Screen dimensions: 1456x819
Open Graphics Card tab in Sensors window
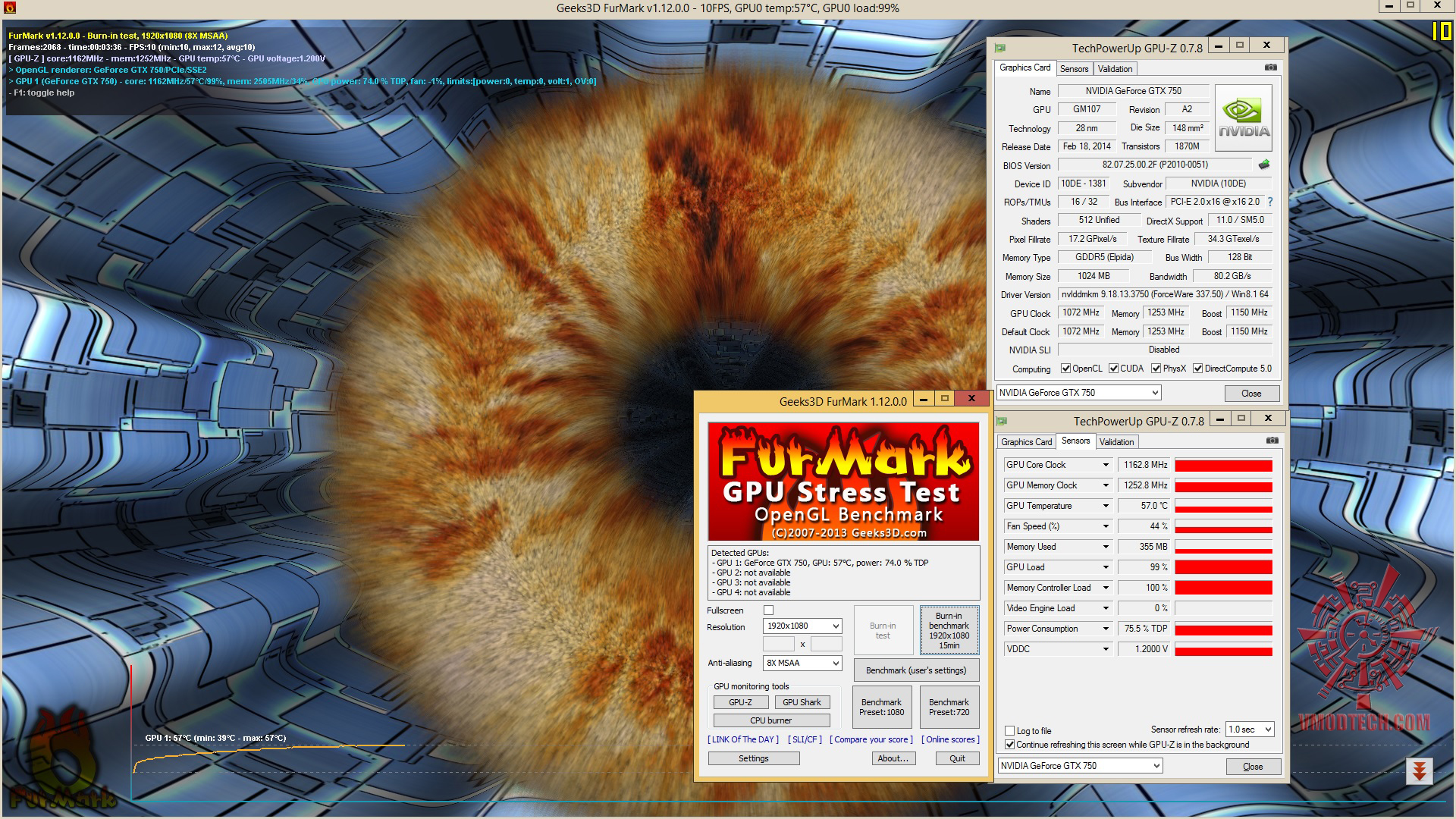coord(1026,442)
